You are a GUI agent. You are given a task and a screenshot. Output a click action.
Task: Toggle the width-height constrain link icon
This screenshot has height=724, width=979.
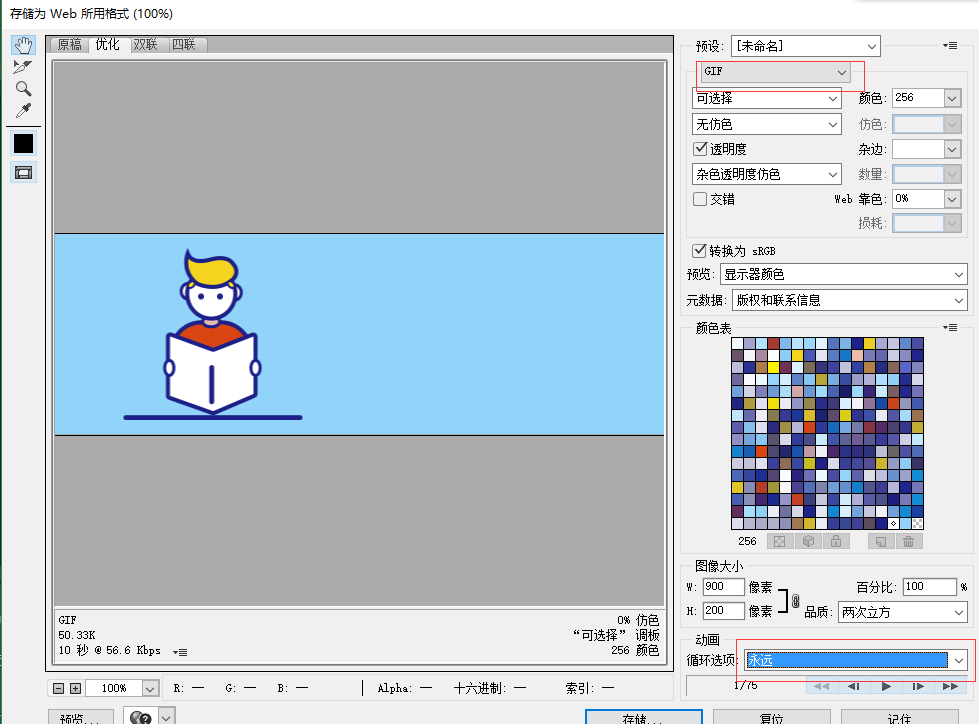pyautogui.click(x=795, y=600)
